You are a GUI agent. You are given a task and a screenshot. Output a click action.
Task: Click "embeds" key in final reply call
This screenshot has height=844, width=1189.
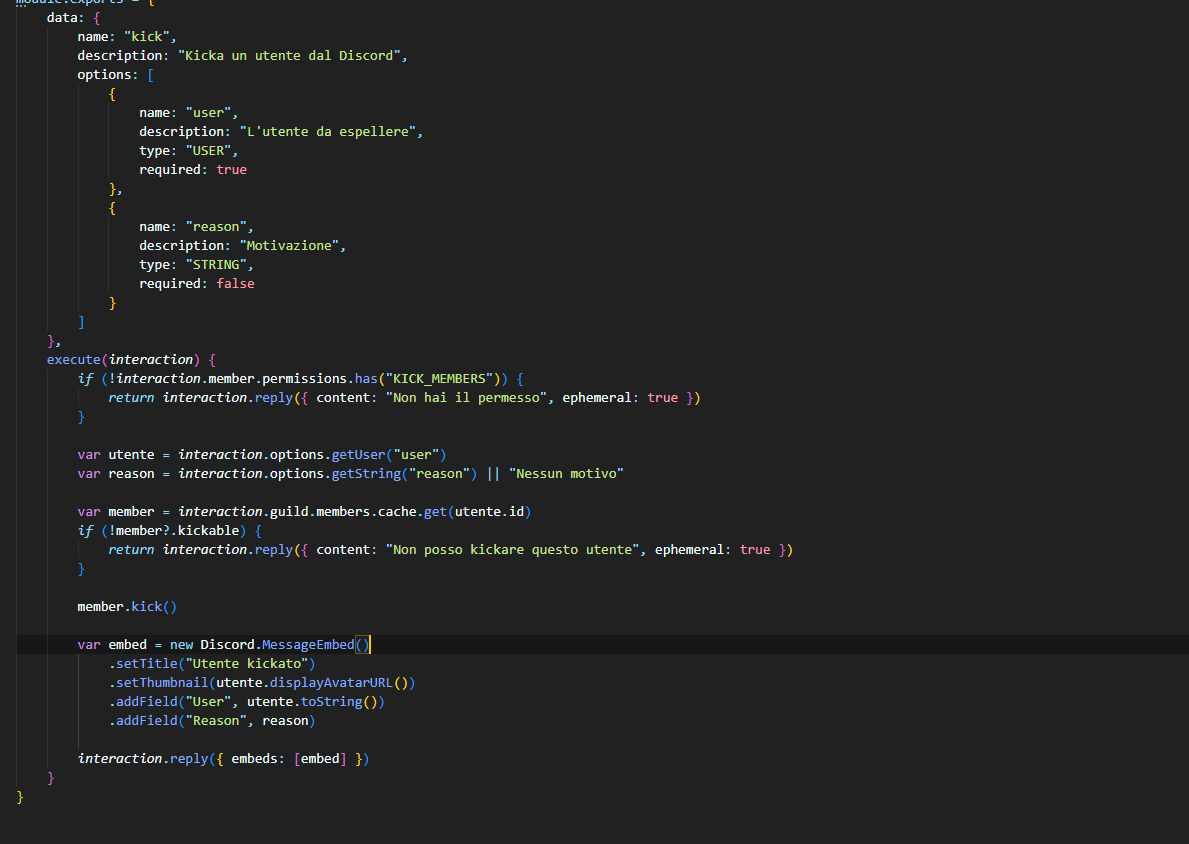(x=254, y=758)
